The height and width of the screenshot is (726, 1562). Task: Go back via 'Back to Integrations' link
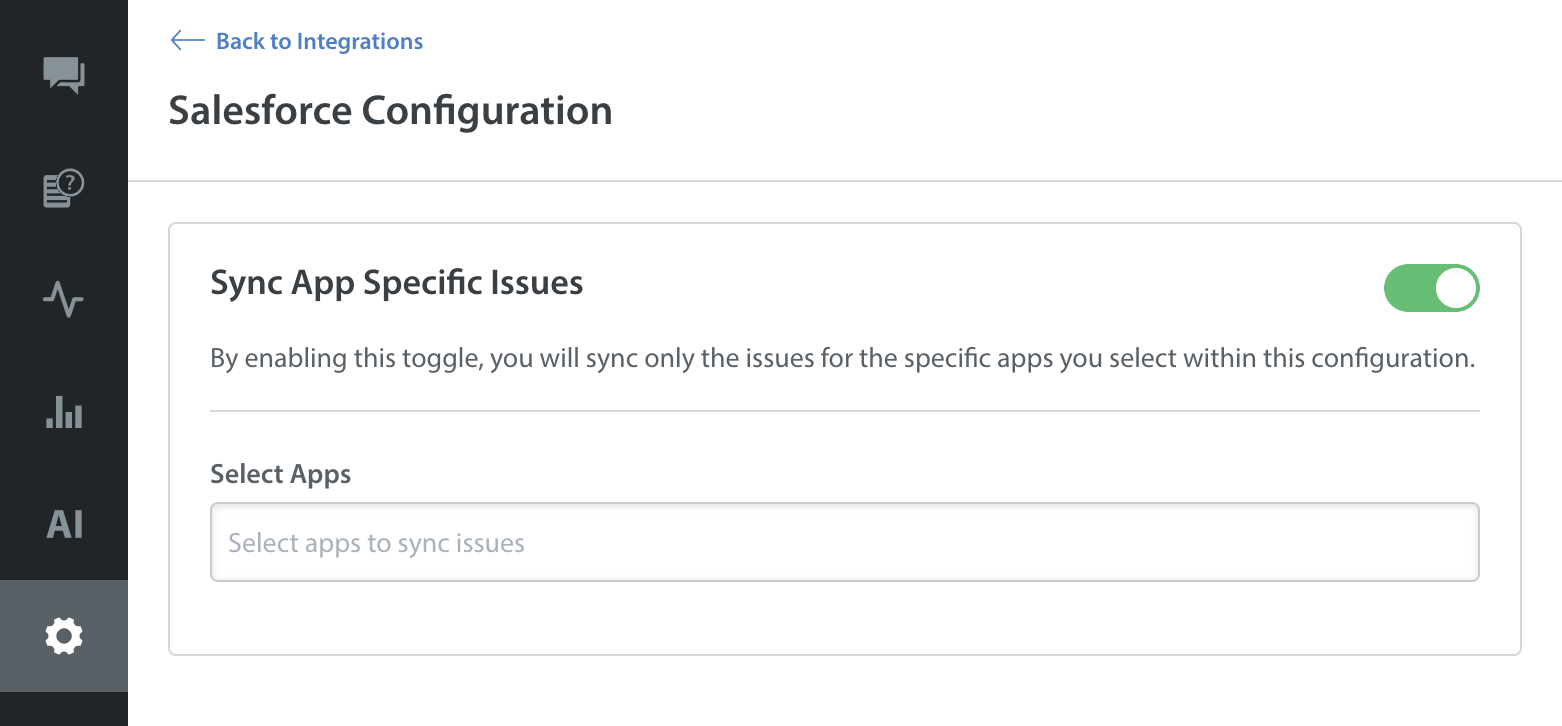click(x=319, y=41)
